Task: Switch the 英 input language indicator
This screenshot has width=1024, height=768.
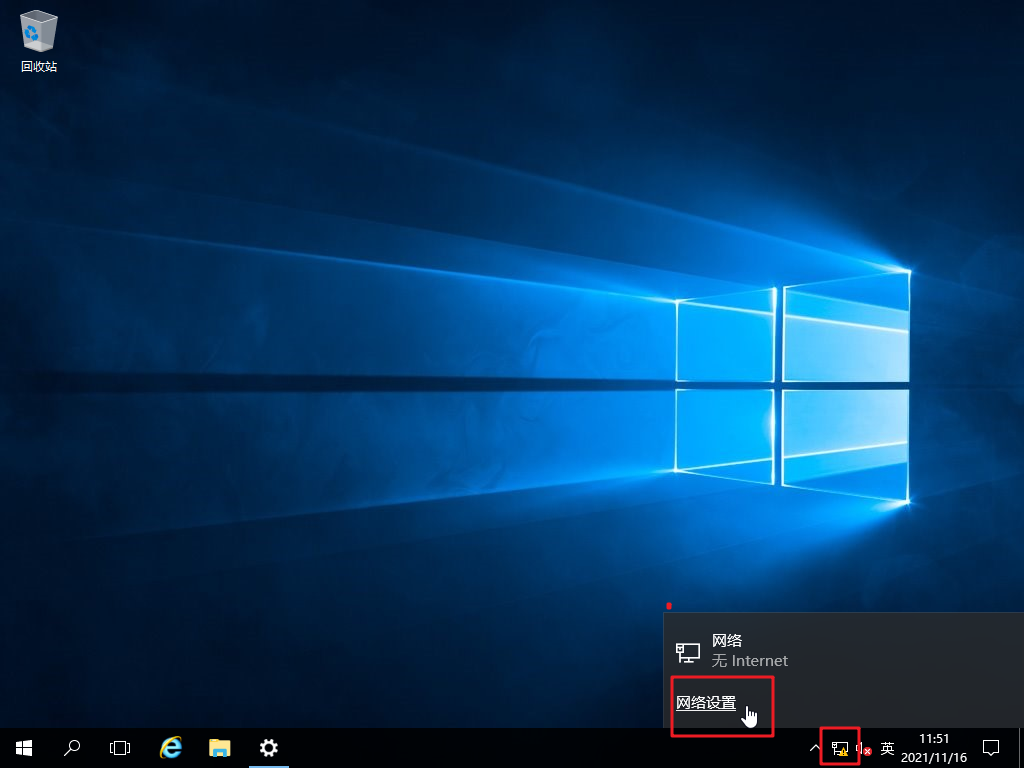Action: pos(887,748)
